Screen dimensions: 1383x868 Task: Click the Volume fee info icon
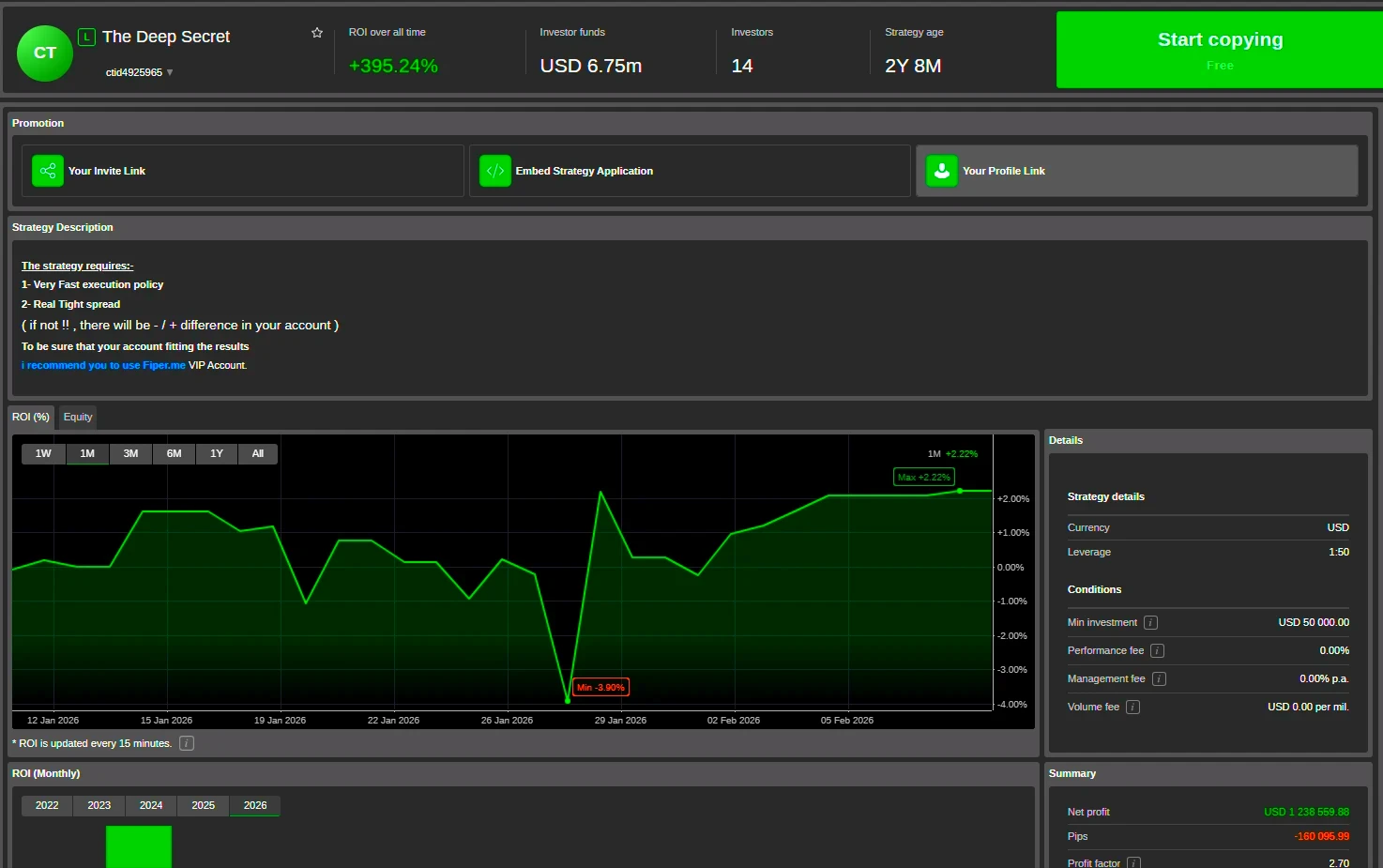1132,707
